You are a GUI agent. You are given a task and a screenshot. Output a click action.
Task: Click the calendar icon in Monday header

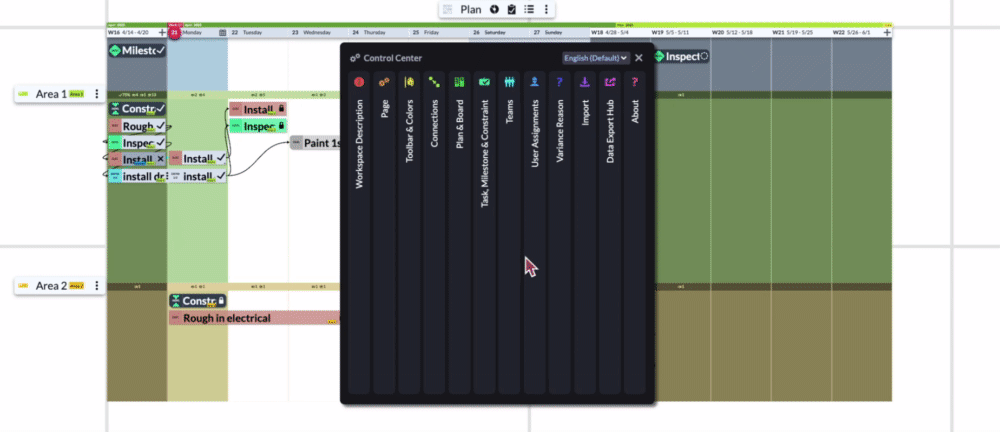(223, 32)
